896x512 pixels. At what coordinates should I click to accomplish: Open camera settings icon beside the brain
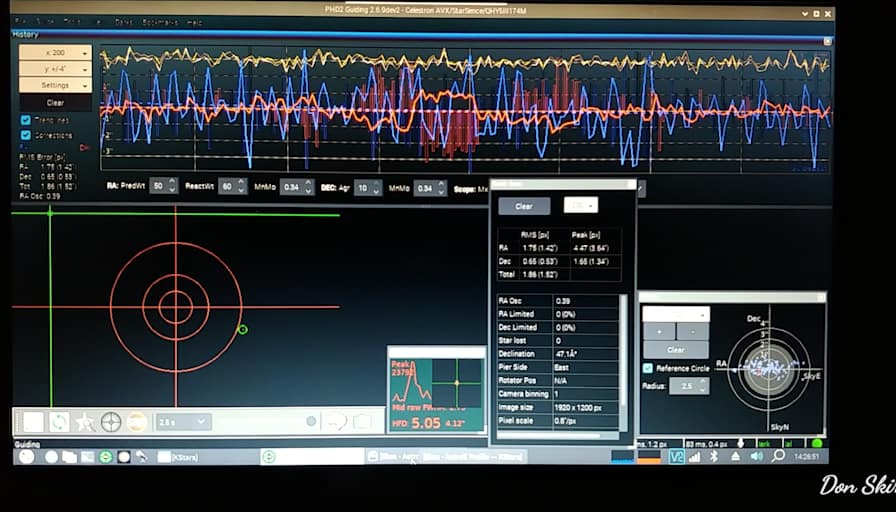pos(362,422)
